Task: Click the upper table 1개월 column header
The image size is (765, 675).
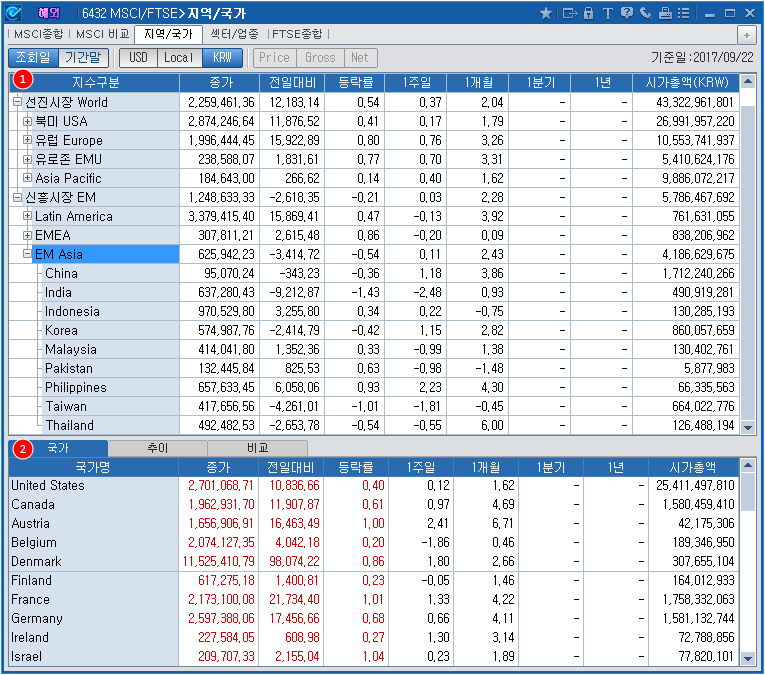Action: click(x=478, y=82)
